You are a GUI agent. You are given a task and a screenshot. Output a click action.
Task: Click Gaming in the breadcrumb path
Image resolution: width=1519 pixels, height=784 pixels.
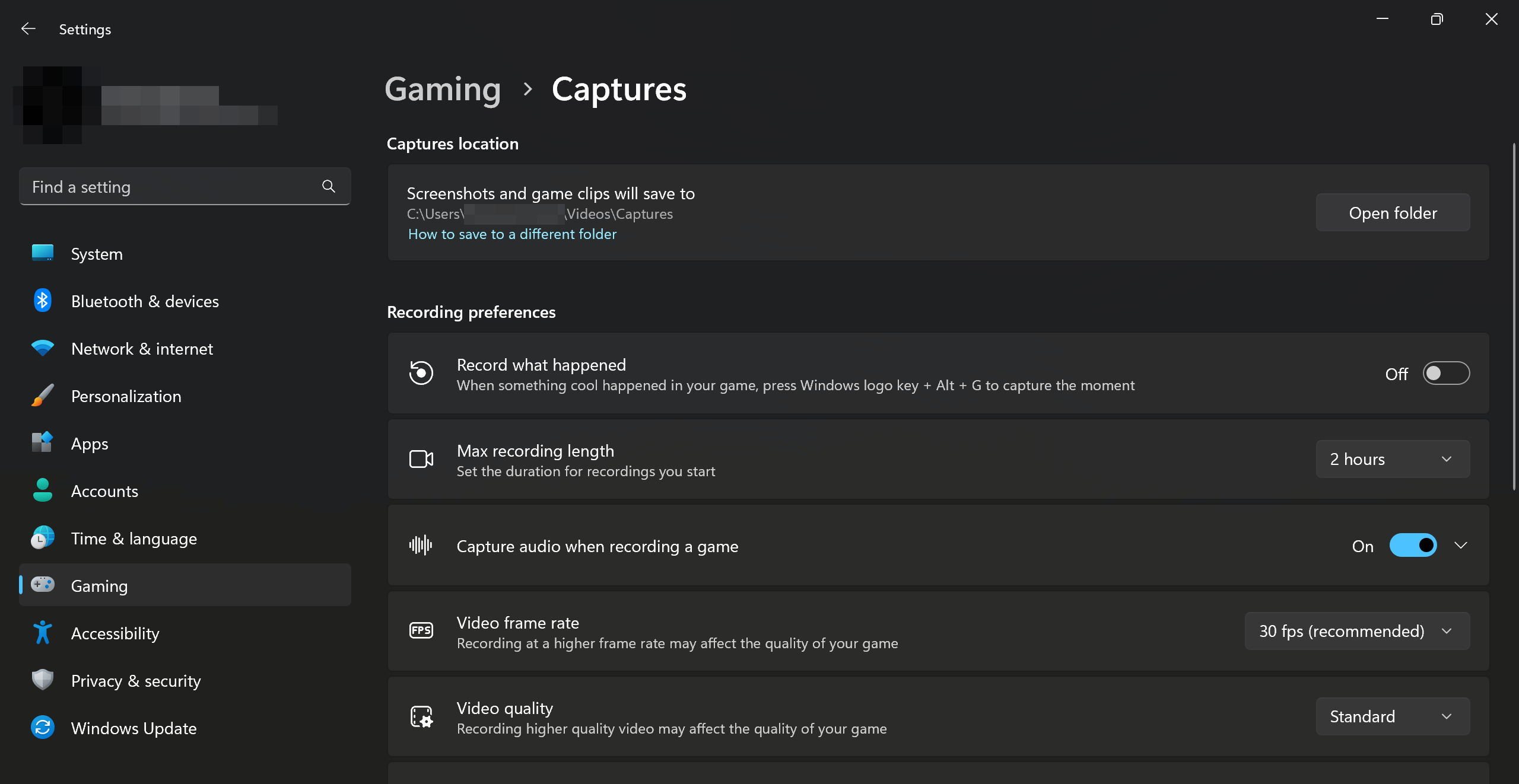pyautogui.click(x=442, y=89)
